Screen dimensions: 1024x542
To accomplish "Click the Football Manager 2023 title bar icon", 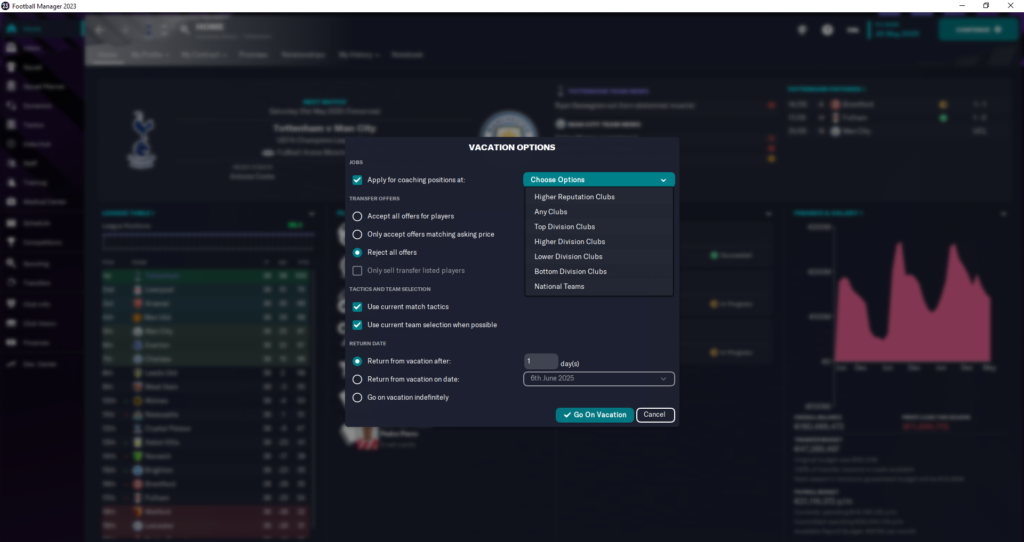I will click(x=6, y=6).
